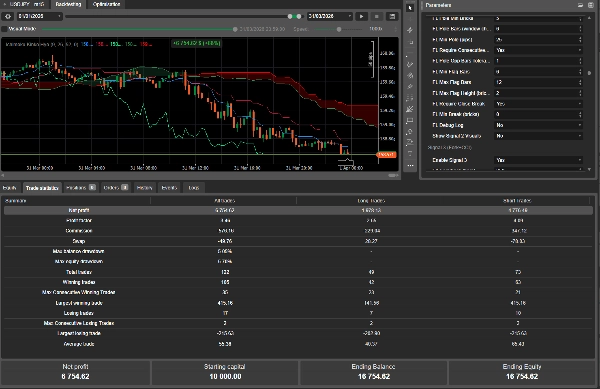This screenshot has height=389, width=600.
Task: Open the Trade statistics tab
Action: click(x=42, y=188)
